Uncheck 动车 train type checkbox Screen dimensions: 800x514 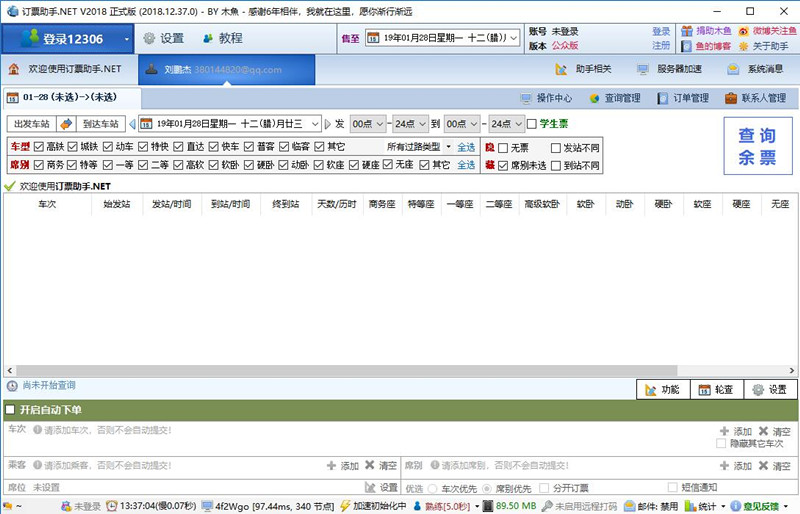click(108, 147)
